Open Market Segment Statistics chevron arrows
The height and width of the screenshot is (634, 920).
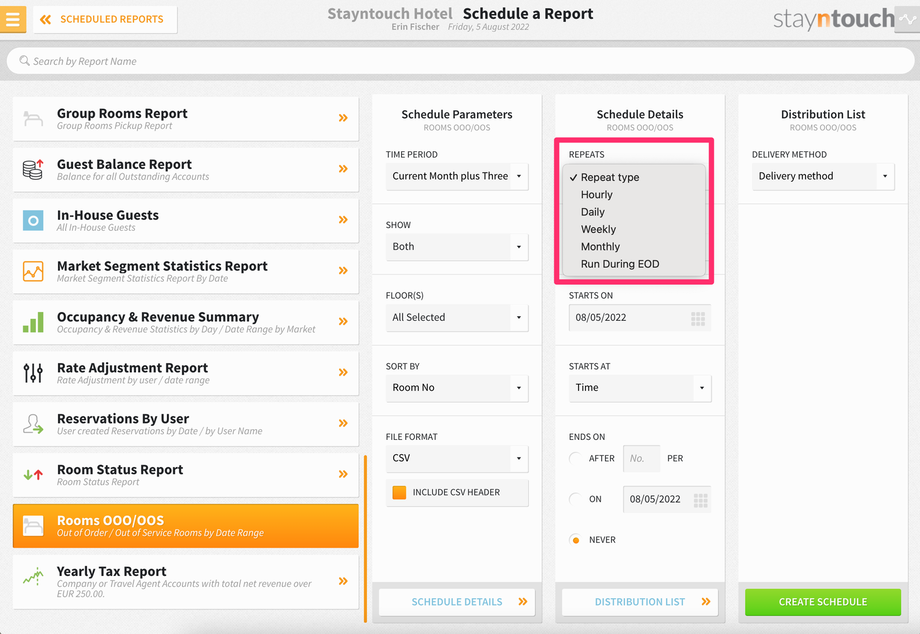[343, 270]
